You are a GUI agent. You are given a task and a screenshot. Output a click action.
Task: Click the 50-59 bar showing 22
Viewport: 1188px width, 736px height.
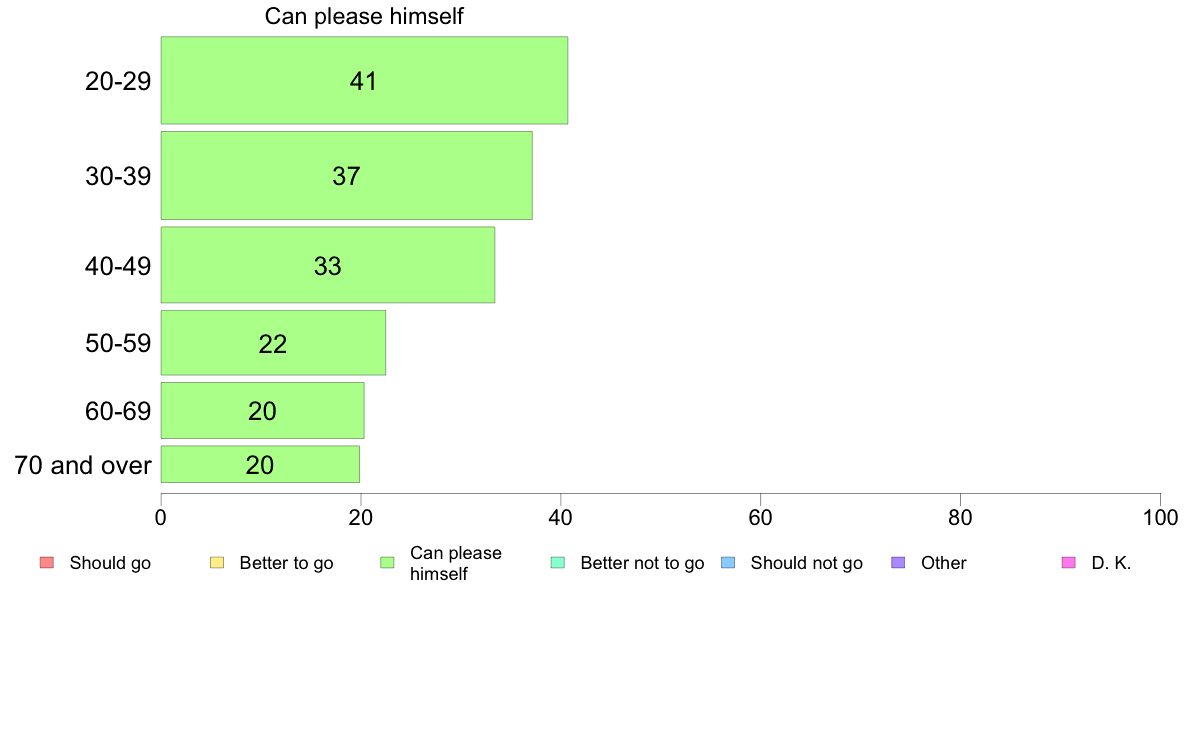[x=273, y=343]
